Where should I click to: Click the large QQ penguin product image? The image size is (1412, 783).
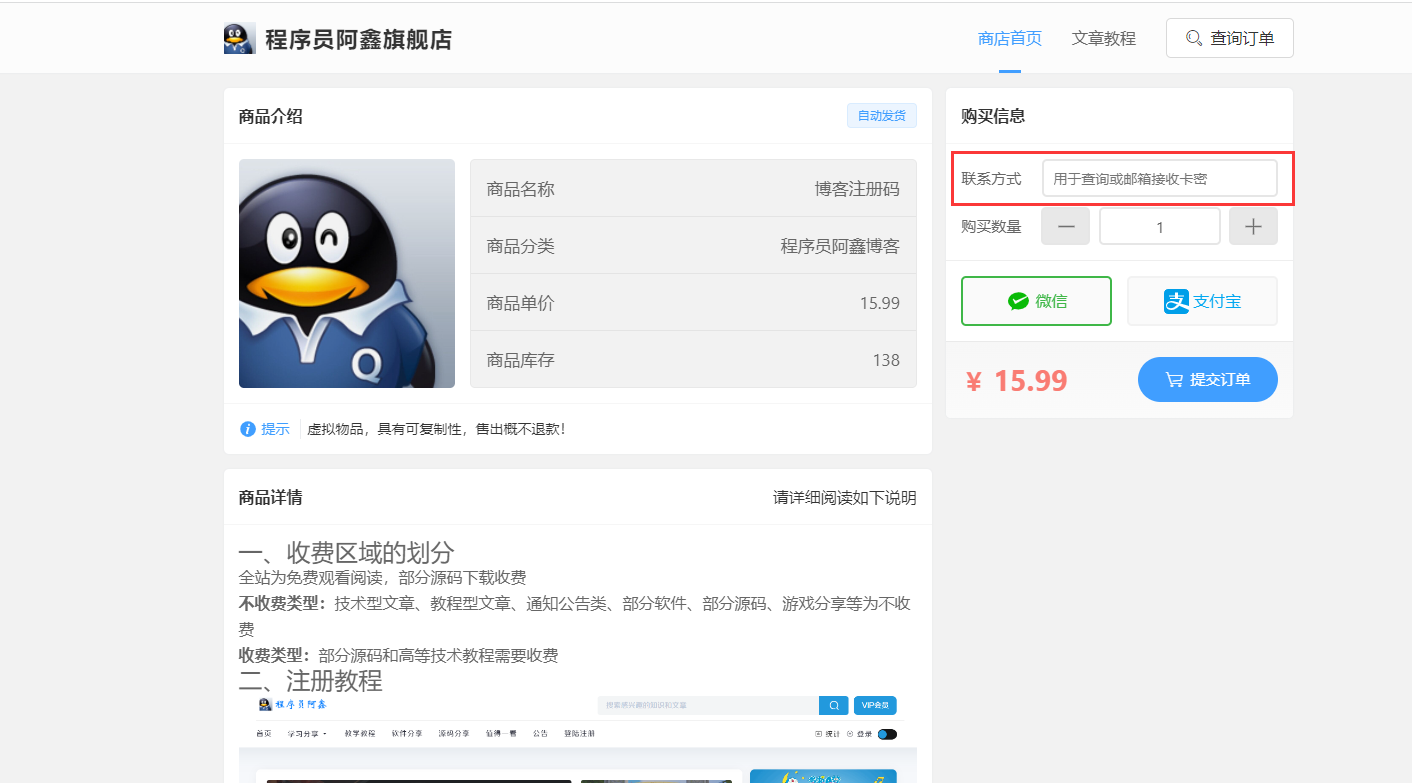coord(346,273)
